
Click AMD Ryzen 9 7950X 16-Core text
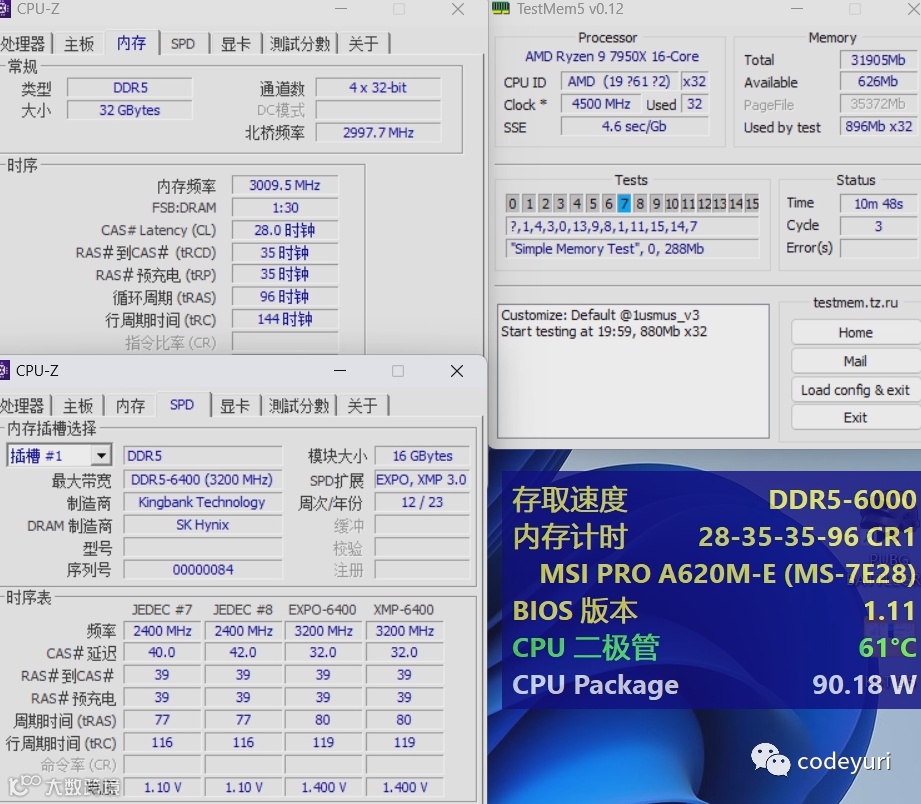pyautogui.click(x=611, y=57)
